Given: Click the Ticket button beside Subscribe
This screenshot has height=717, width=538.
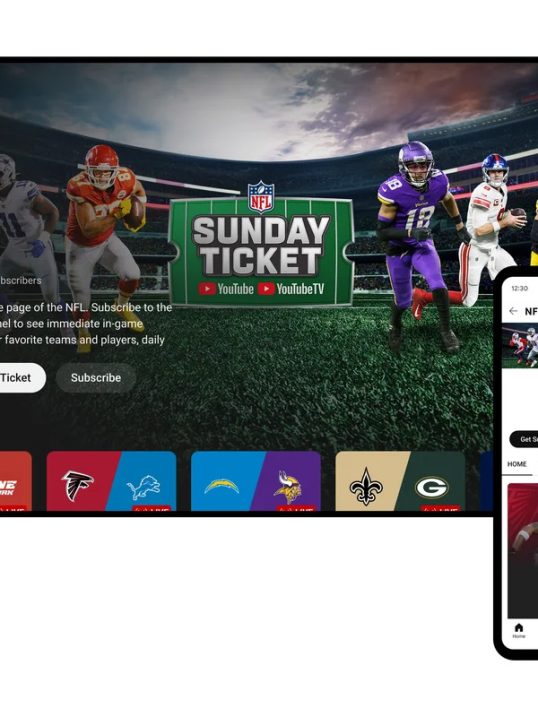Looking at the screenshot, I should 20,378.
